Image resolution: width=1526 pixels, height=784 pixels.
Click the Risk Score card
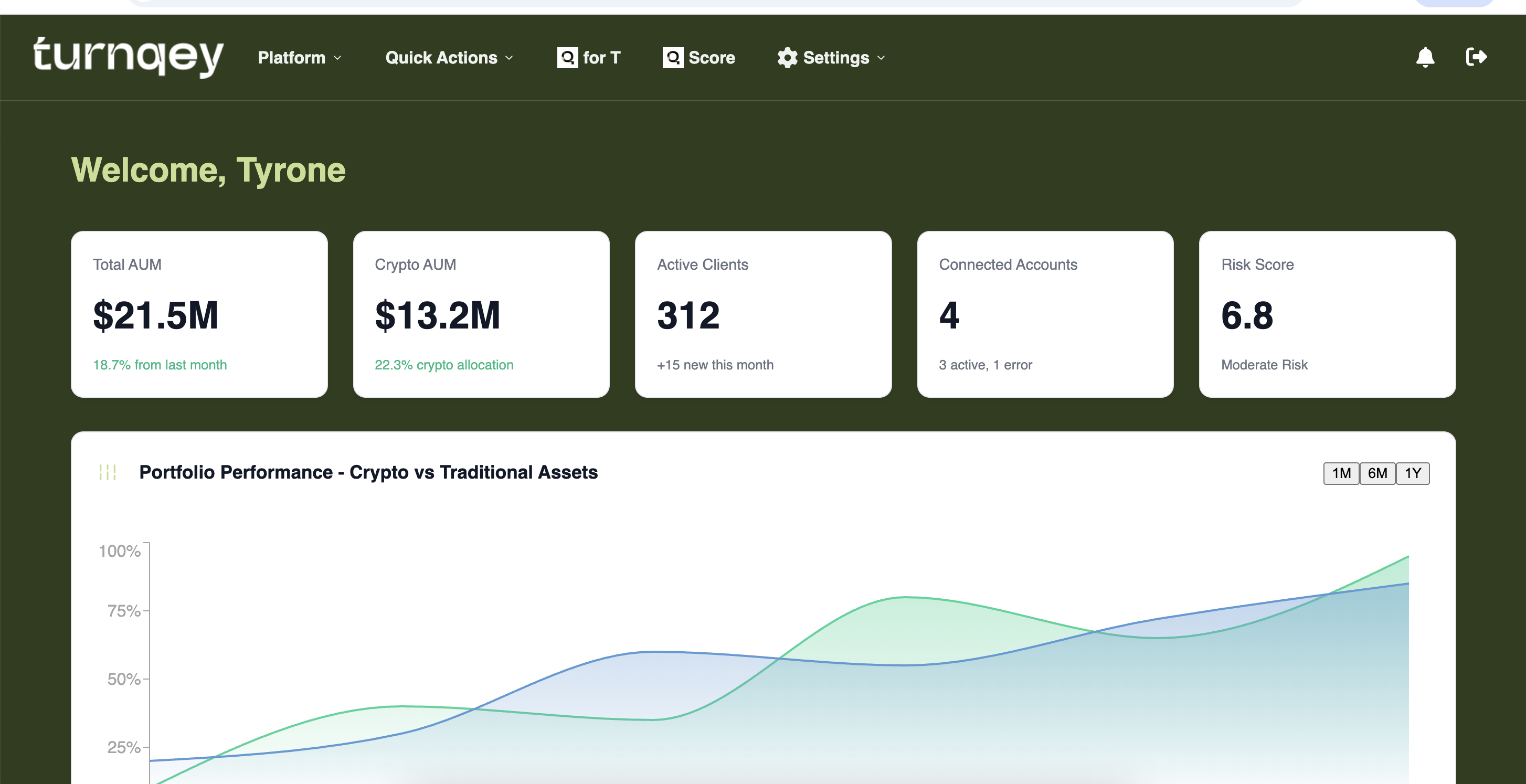pyautogui.click(x=1327, y=314)
